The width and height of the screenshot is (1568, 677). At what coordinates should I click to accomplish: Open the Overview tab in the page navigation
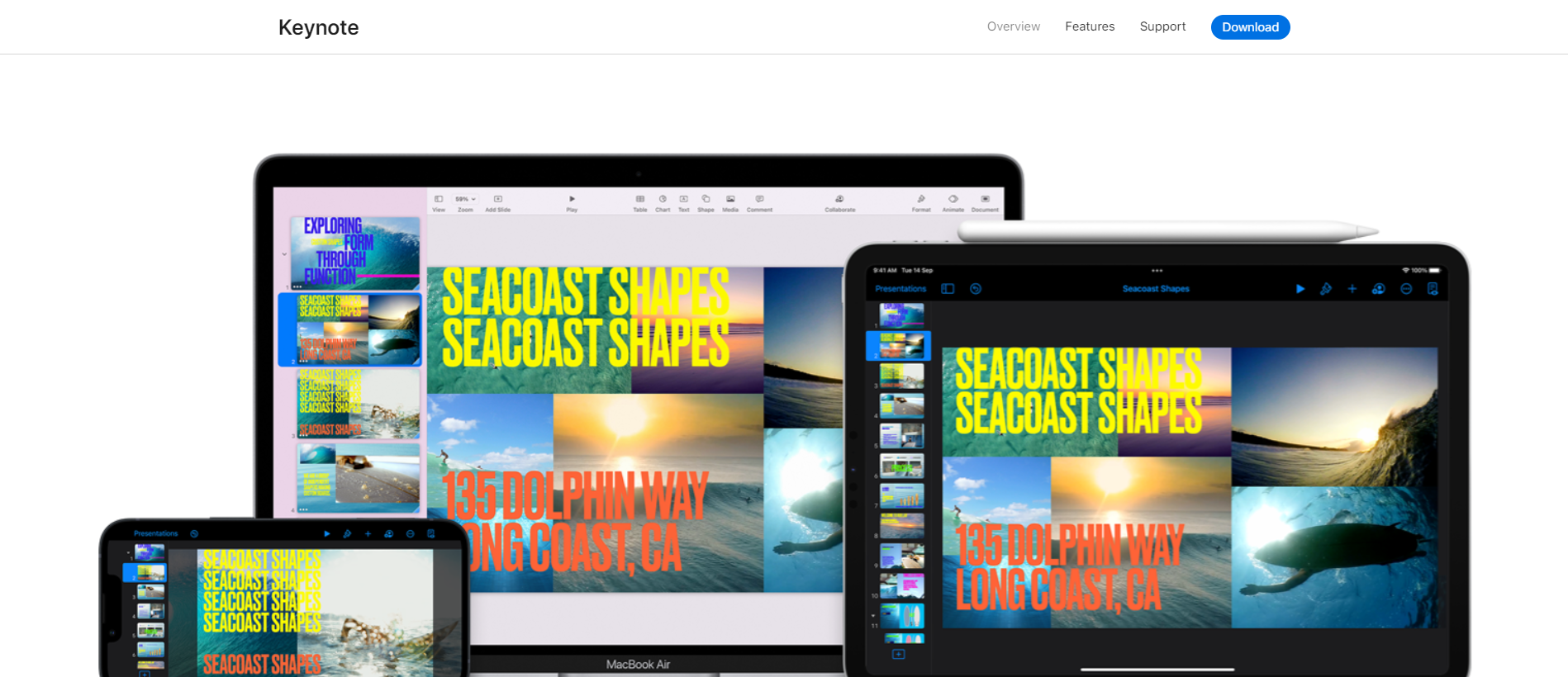click(1014, 26)
